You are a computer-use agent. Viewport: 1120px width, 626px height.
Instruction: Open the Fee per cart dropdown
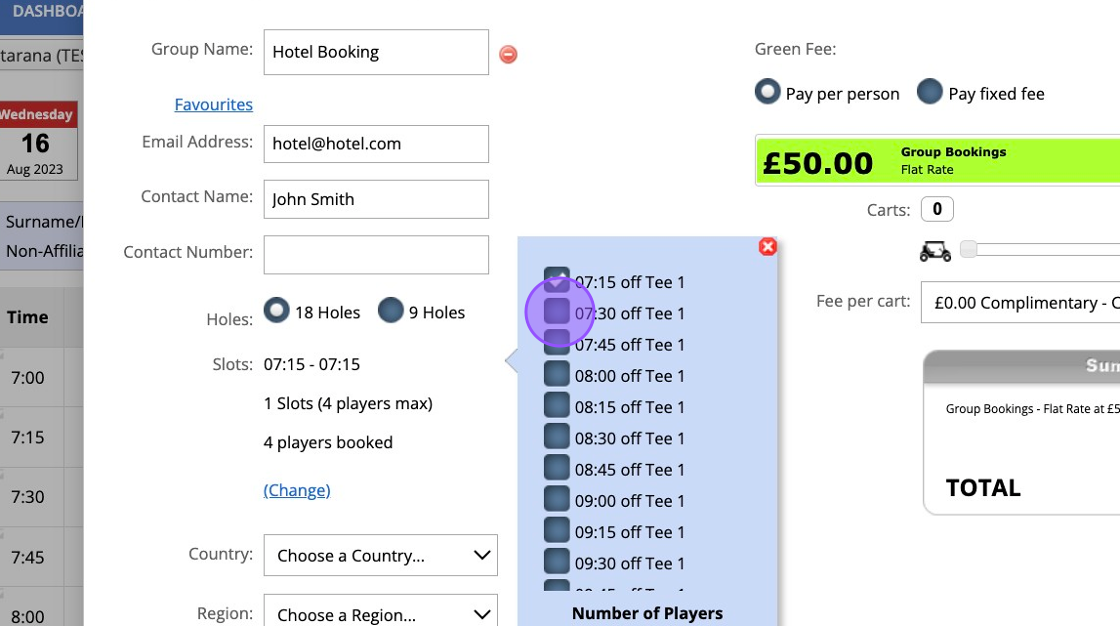pos(1020,302)
